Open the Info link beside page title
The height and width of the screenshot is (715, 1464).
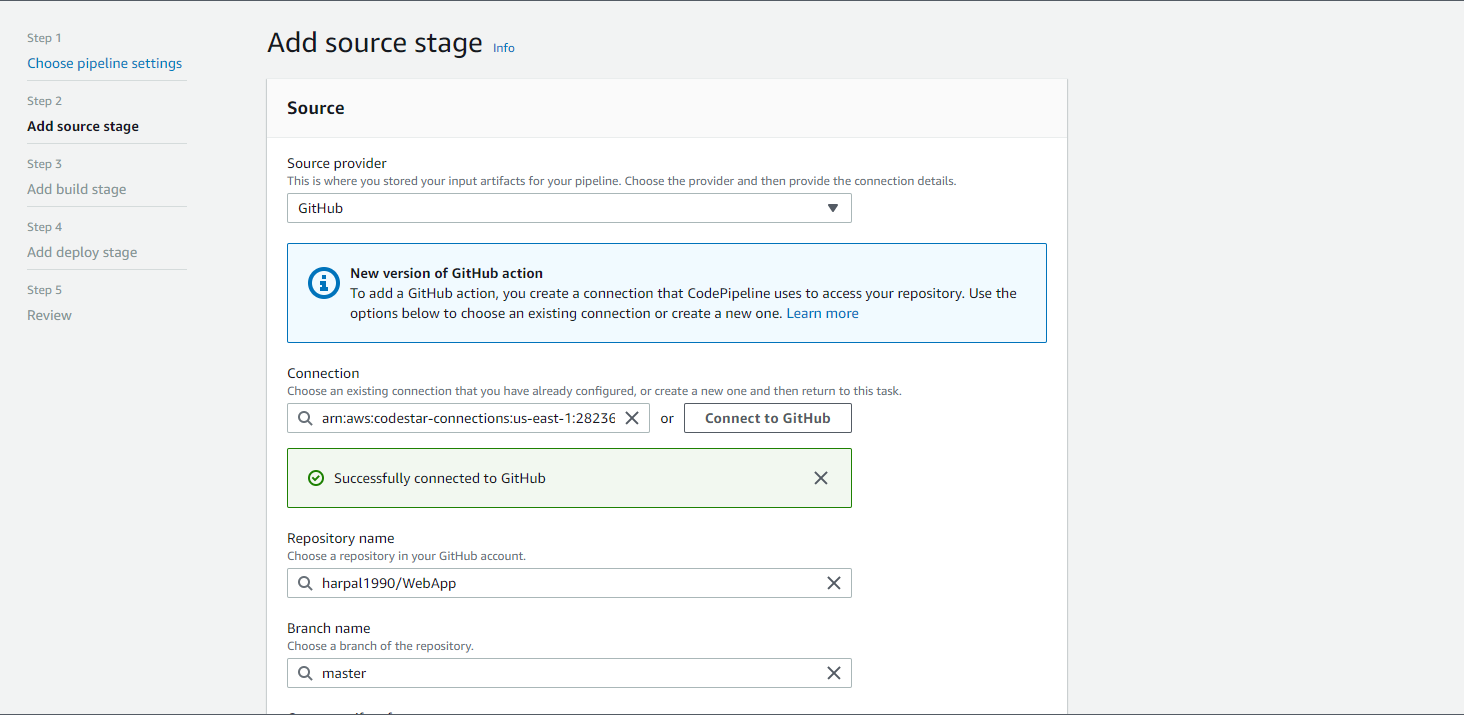[x=504, y=48]
